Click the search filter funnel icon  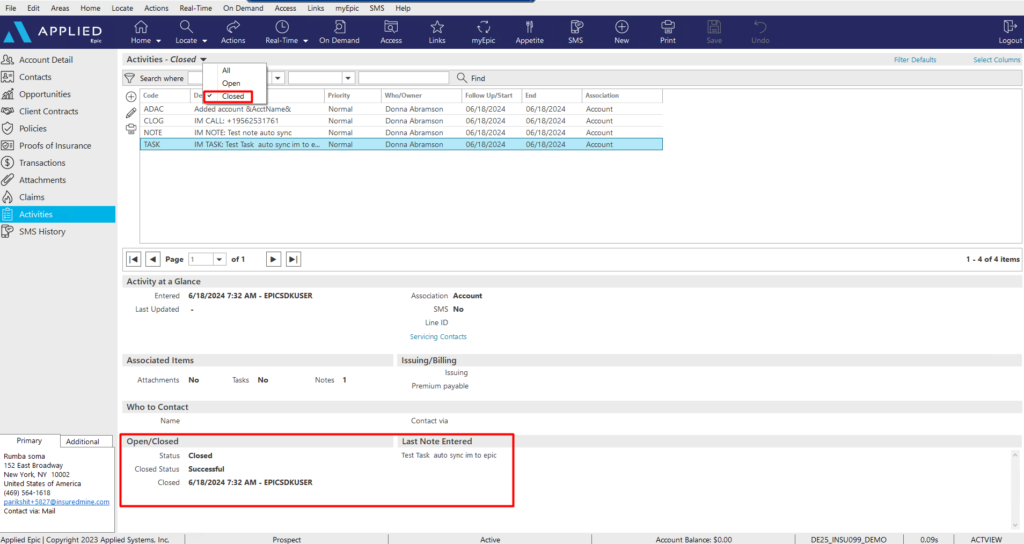click(x=129, y=78)
